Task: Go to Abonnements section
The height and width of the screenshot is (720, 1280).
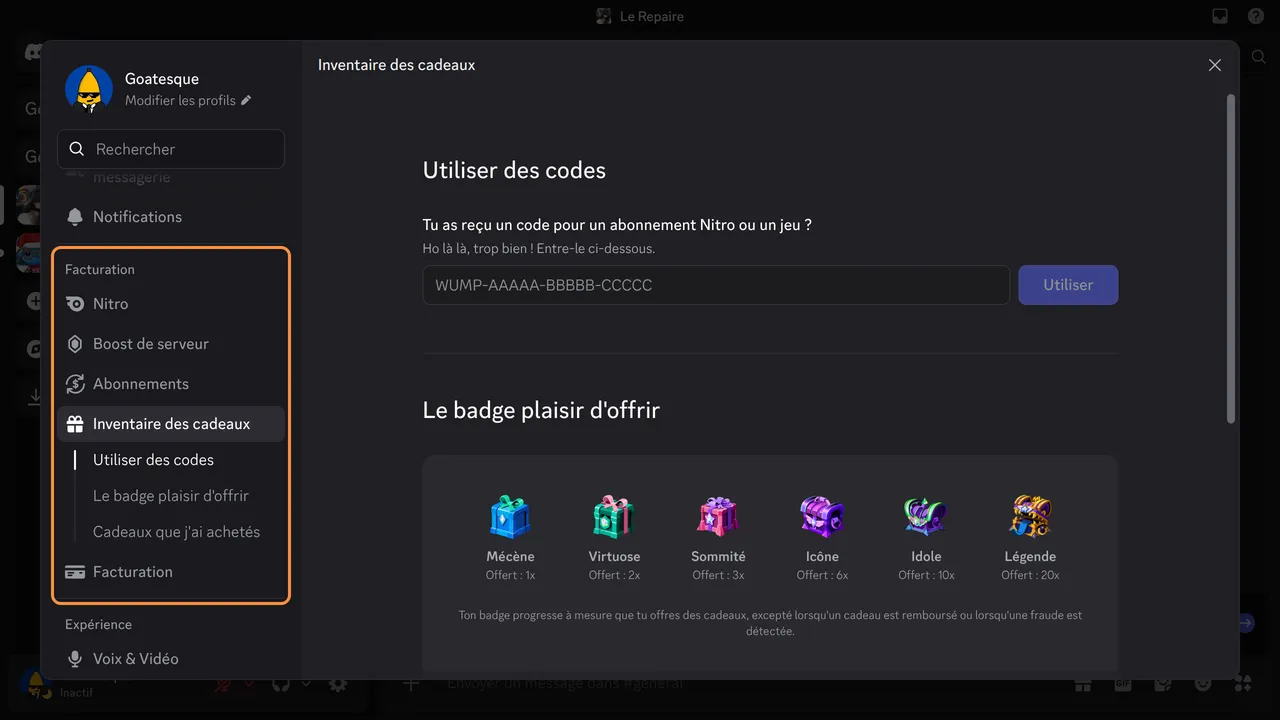Action: click(171, 384)
